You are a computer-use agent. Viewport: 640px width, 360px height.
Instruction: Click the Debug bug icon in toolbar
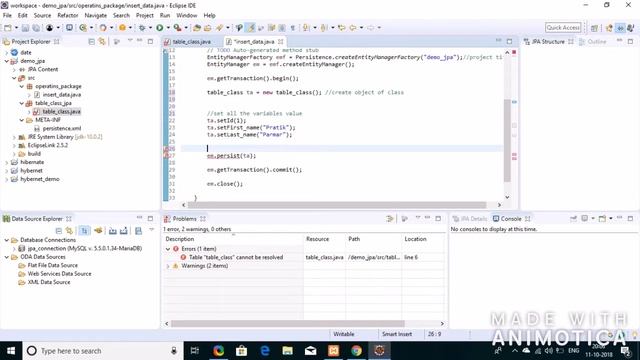click(142, 28)
